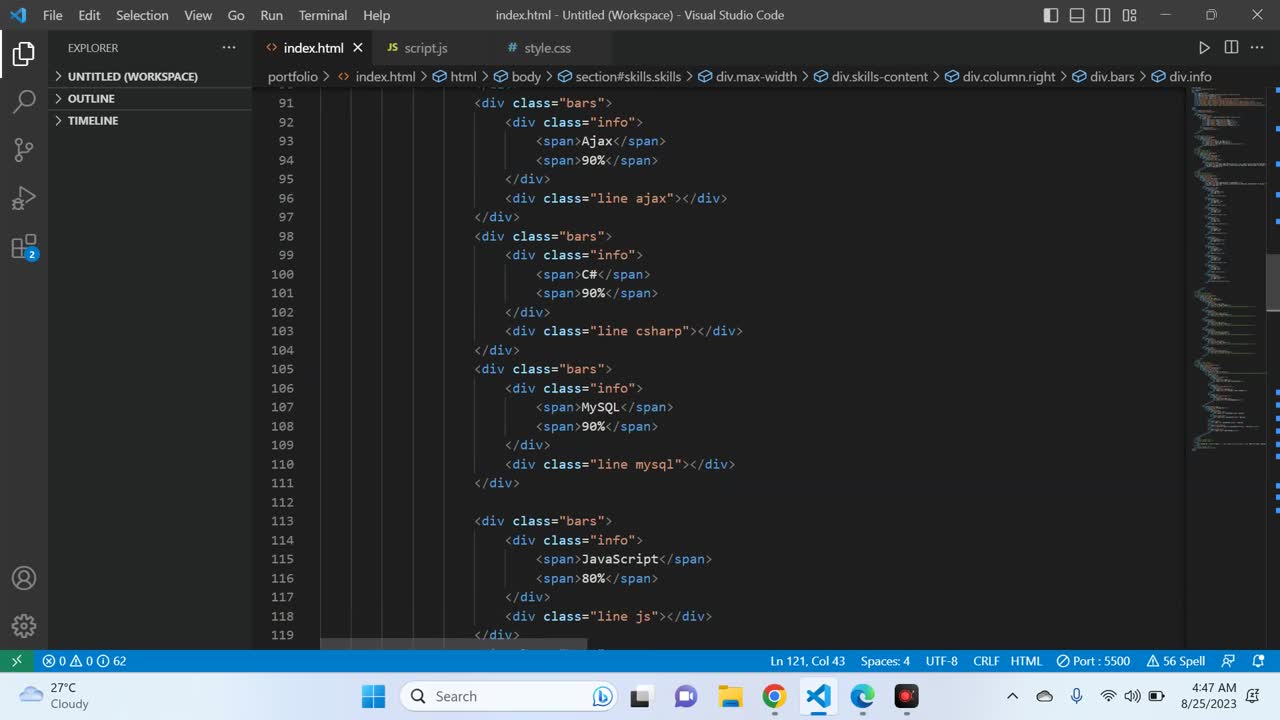This screenshot has height=720, width=1280.
Task: Open the Explorer view in activity bar
Action: point(24,54)
